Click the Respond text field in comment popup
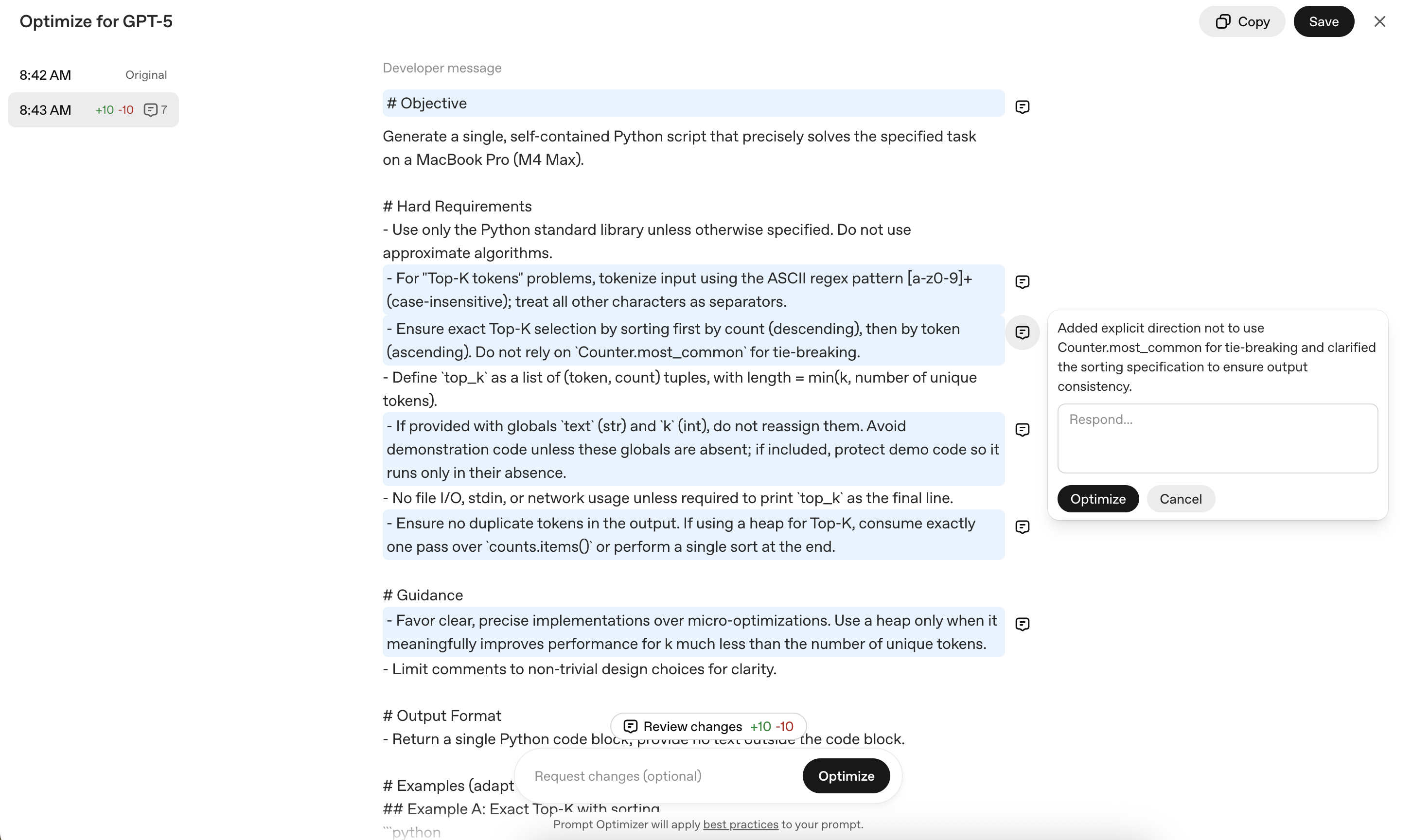Image resolution: width=1412 pixels, height=840 pixels. tap(1217, 438)
